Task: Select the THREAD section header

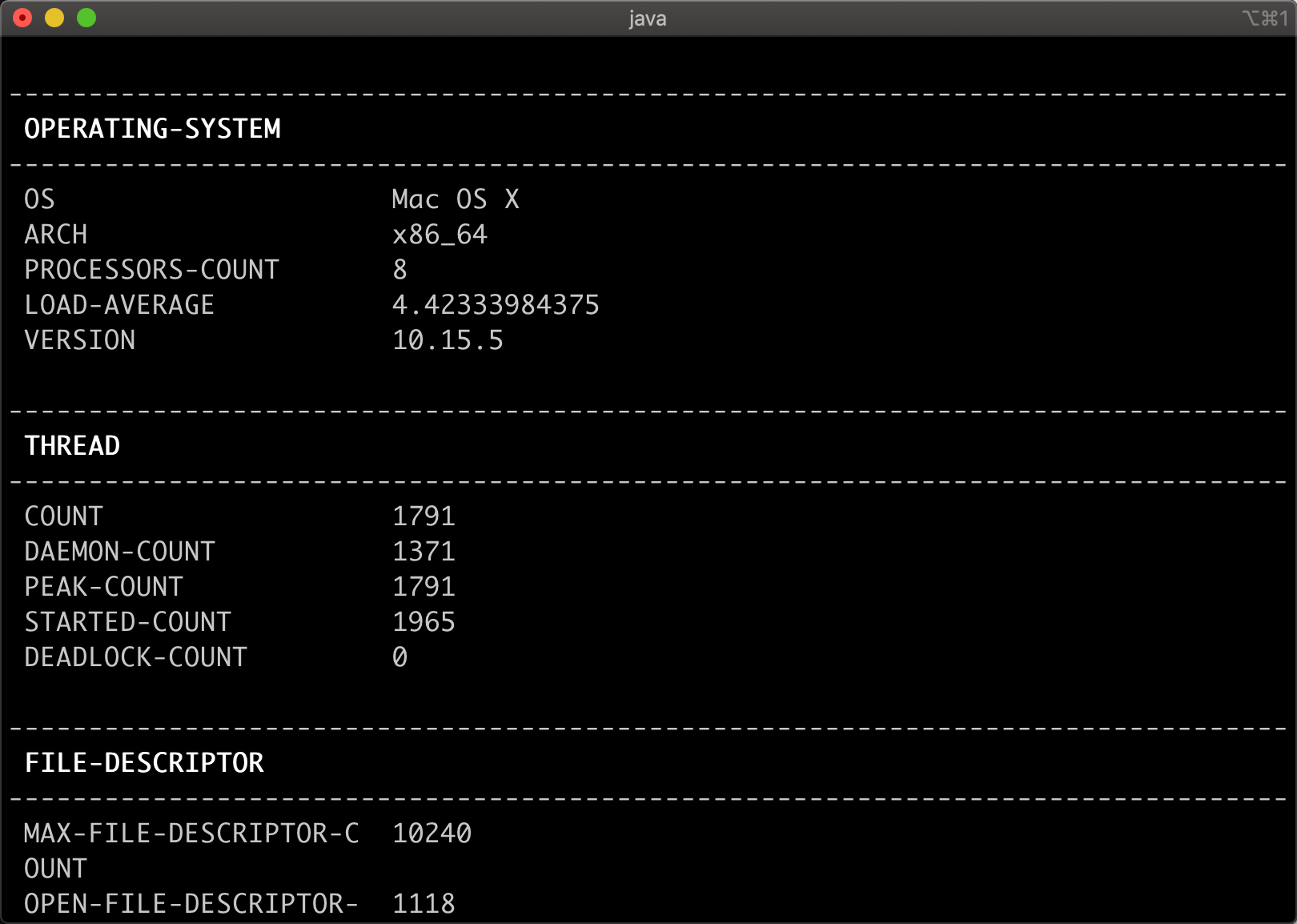Action: pos(72,445)
